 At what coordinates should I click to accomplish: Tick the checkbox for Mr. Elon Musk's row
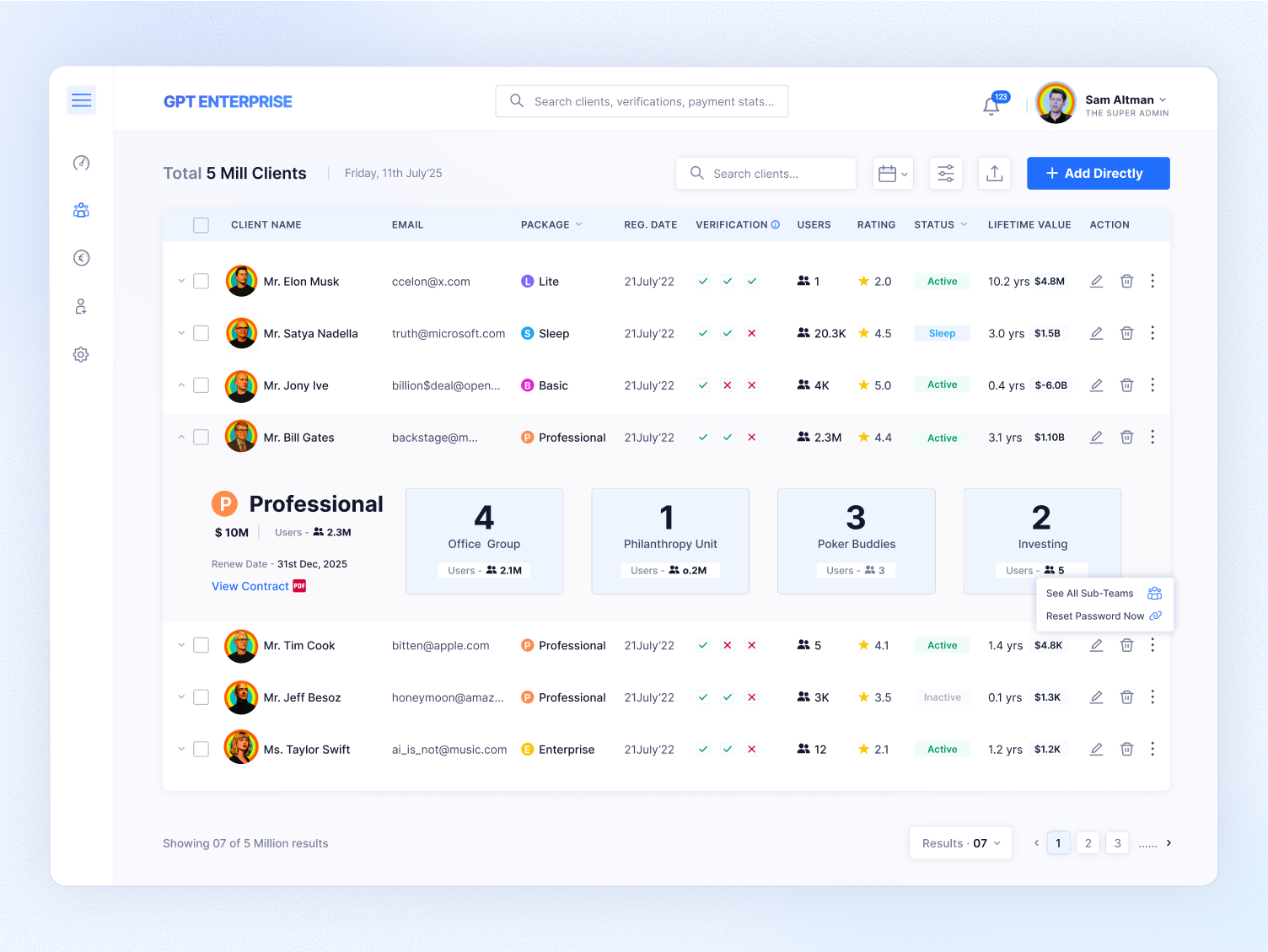click(x=201, y=281)
